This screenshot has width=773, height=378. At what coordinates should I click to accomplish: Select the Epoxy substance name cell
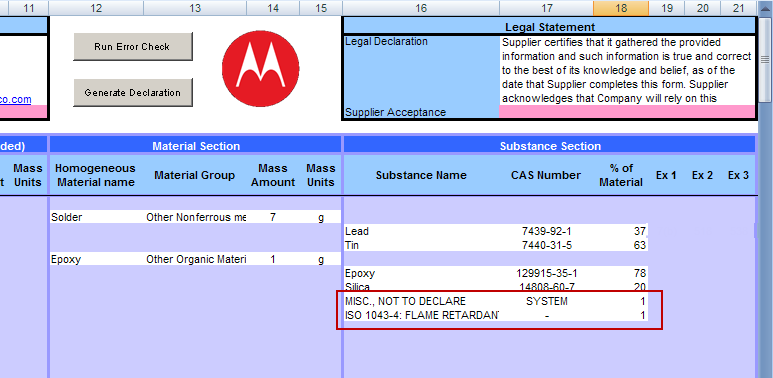click(422, 273)
